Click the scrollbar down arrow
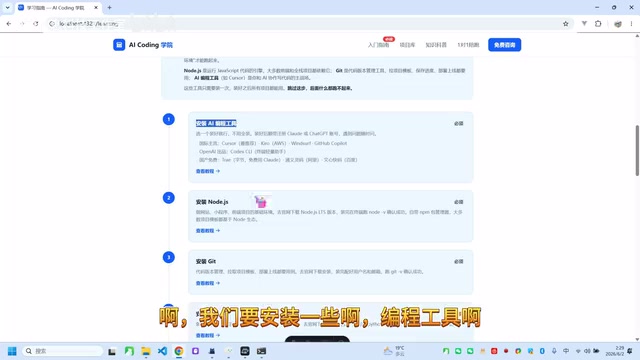 point(637,339)
